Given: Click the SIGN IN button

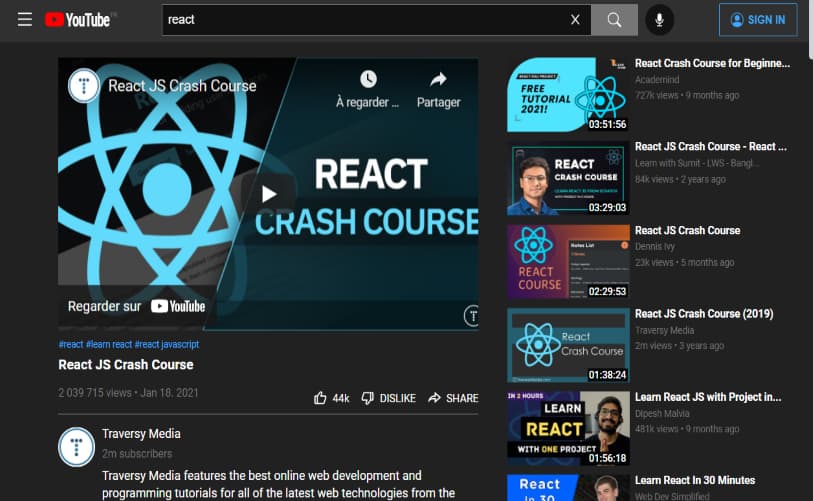Looking at the screenshot, I should [x=758, y=20].
